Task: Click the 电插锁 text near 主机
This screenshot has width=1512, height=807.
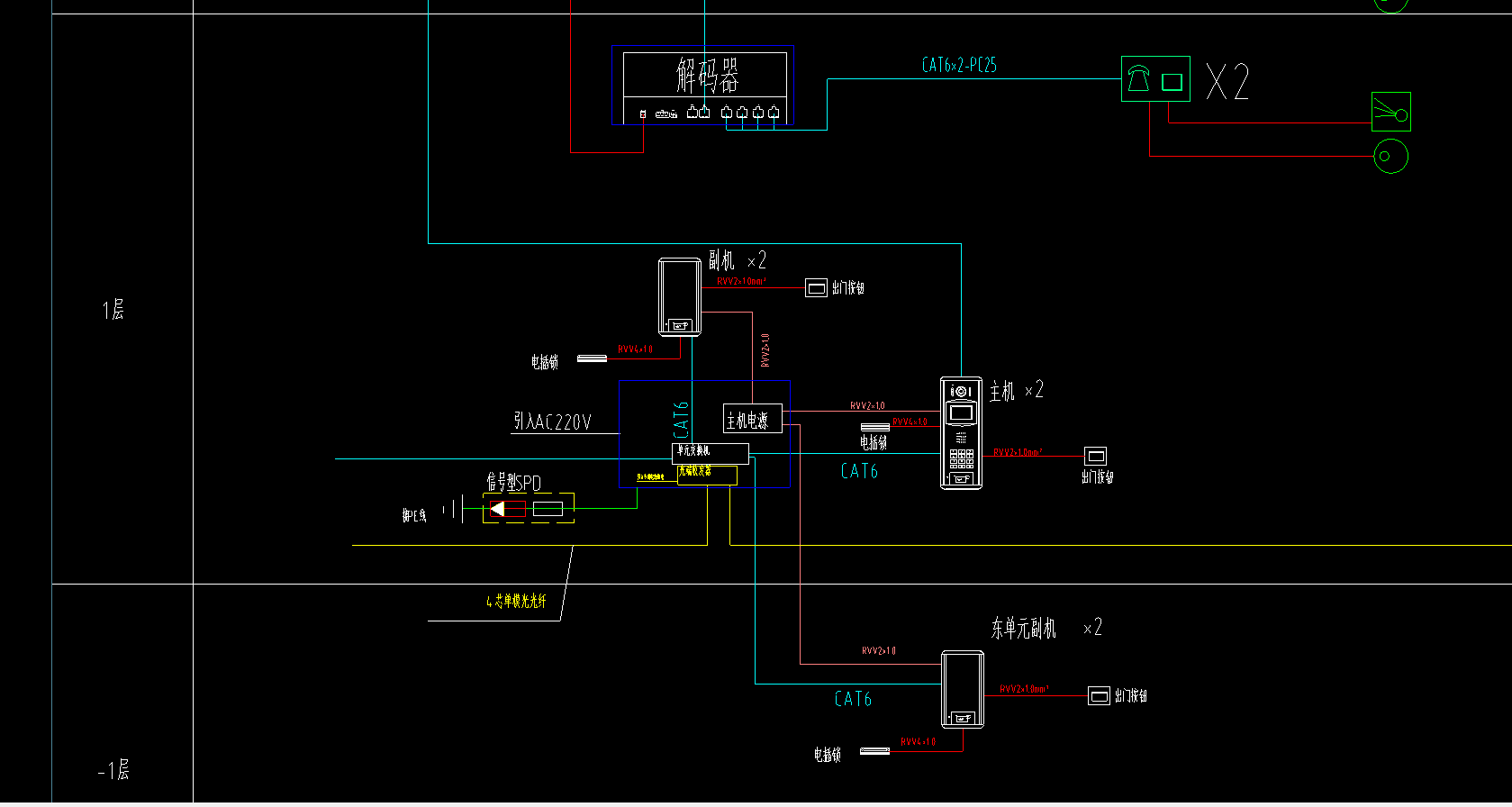Action: 874,442
